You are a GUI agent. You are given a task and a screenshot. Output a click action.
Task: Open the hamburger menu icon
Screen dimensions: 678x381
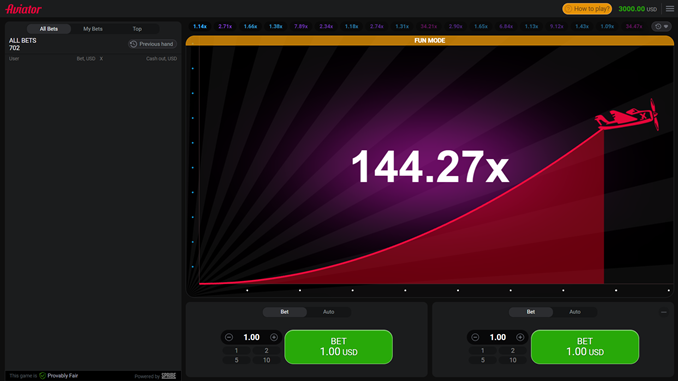tap(670, 9)
